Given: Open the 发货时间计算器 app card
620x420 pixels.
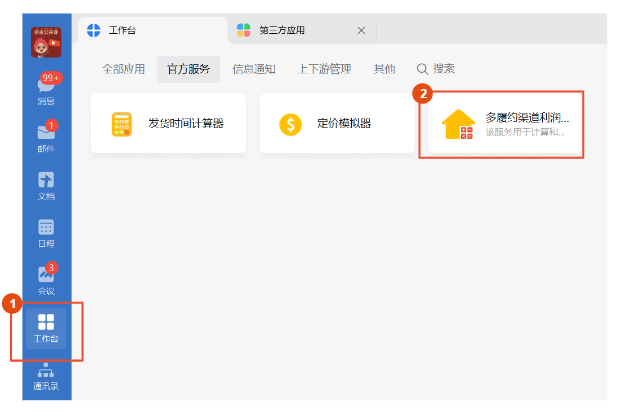Looking at the screenshot, I should click(168, 124).
